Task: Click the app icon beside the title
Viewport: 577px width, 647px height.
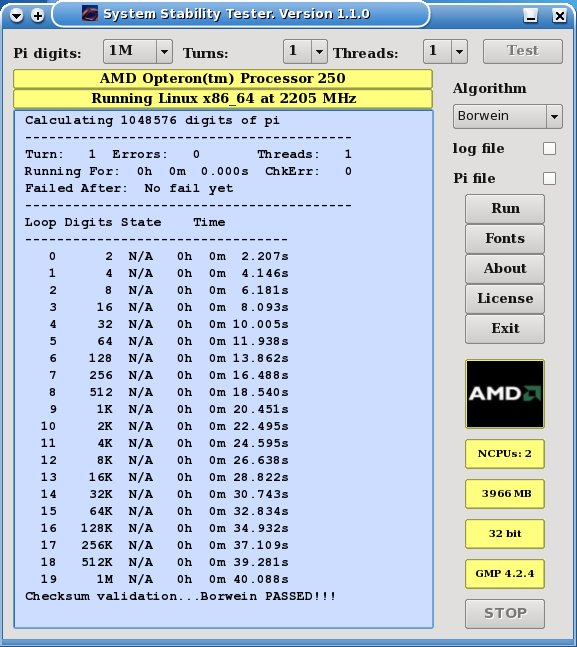Action: [x=89, y=14]
